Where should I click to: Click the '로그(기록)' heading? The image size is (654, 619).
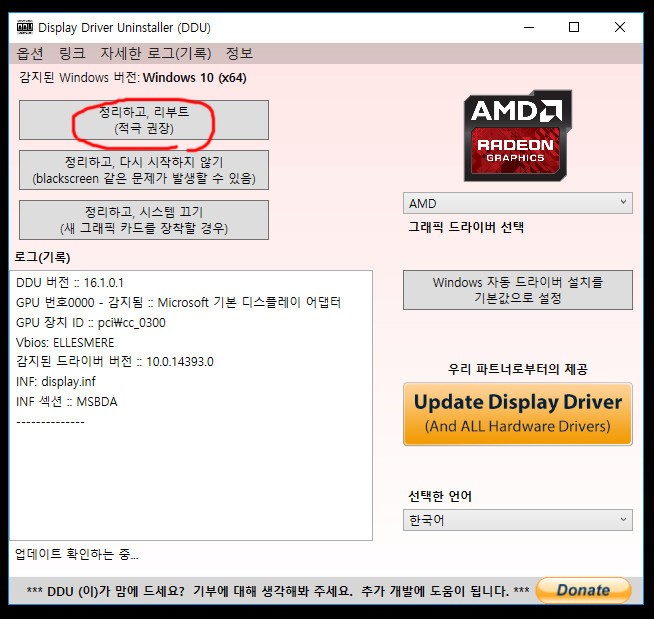[42, 257]
